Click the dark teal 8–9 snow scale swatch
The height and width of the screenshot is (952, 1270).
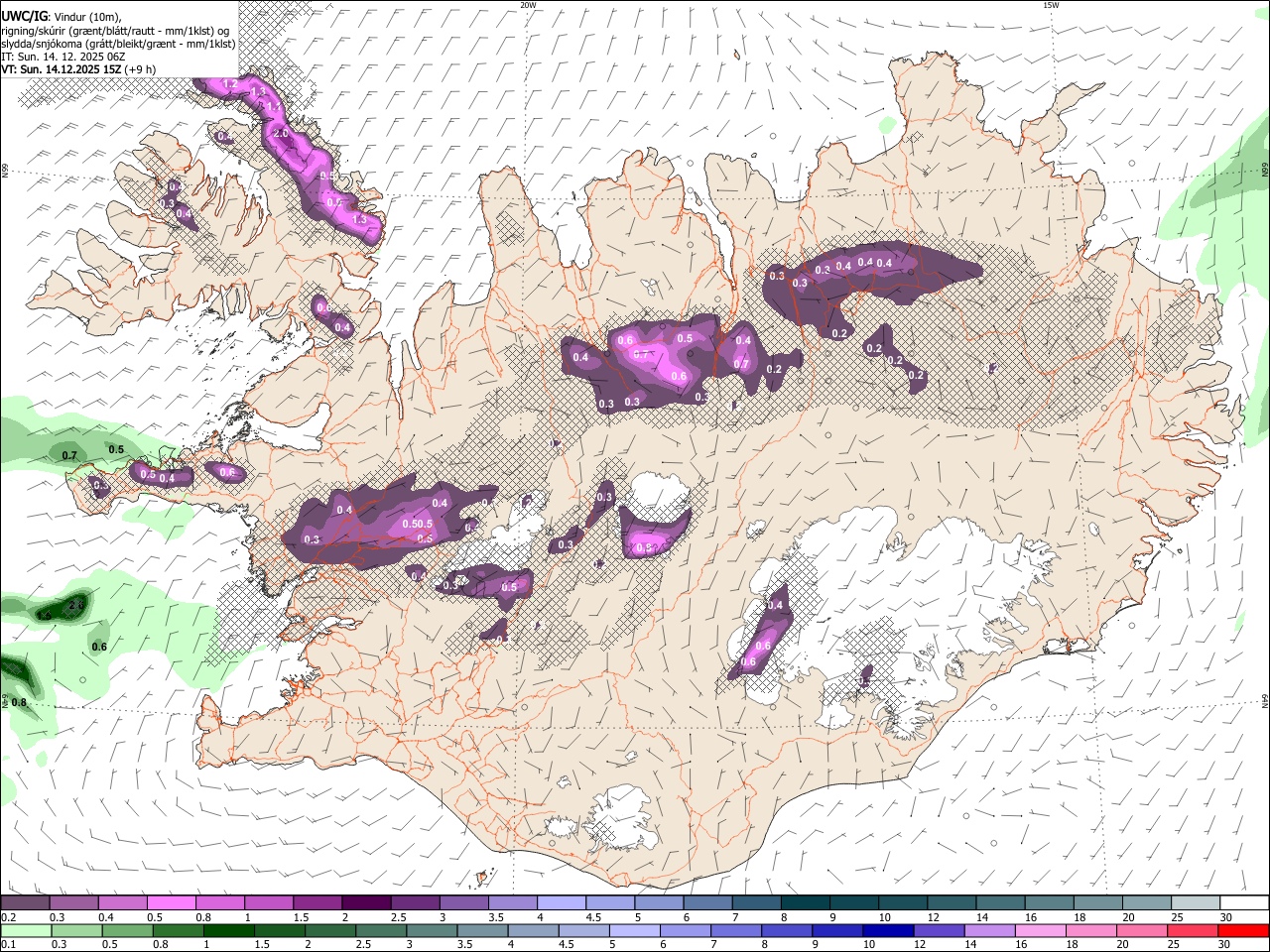[806, 902]
